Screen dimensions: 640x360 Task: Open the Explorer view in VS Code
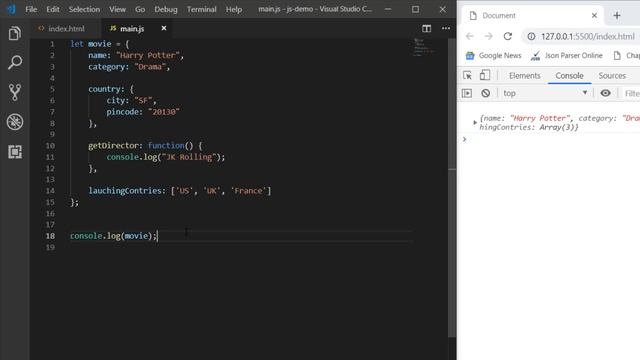click(x=15, y=33)
